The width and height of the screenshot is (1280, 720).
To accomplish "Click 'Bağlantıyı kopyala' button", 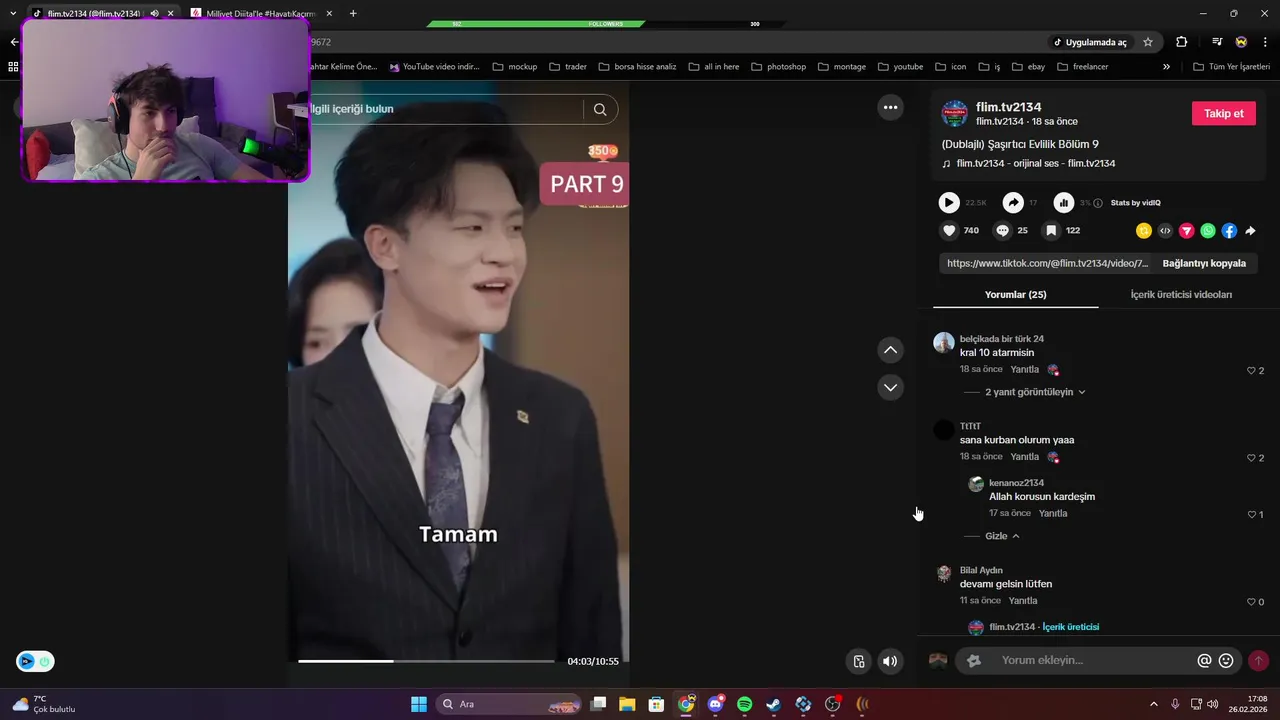I will point(1204,263).
